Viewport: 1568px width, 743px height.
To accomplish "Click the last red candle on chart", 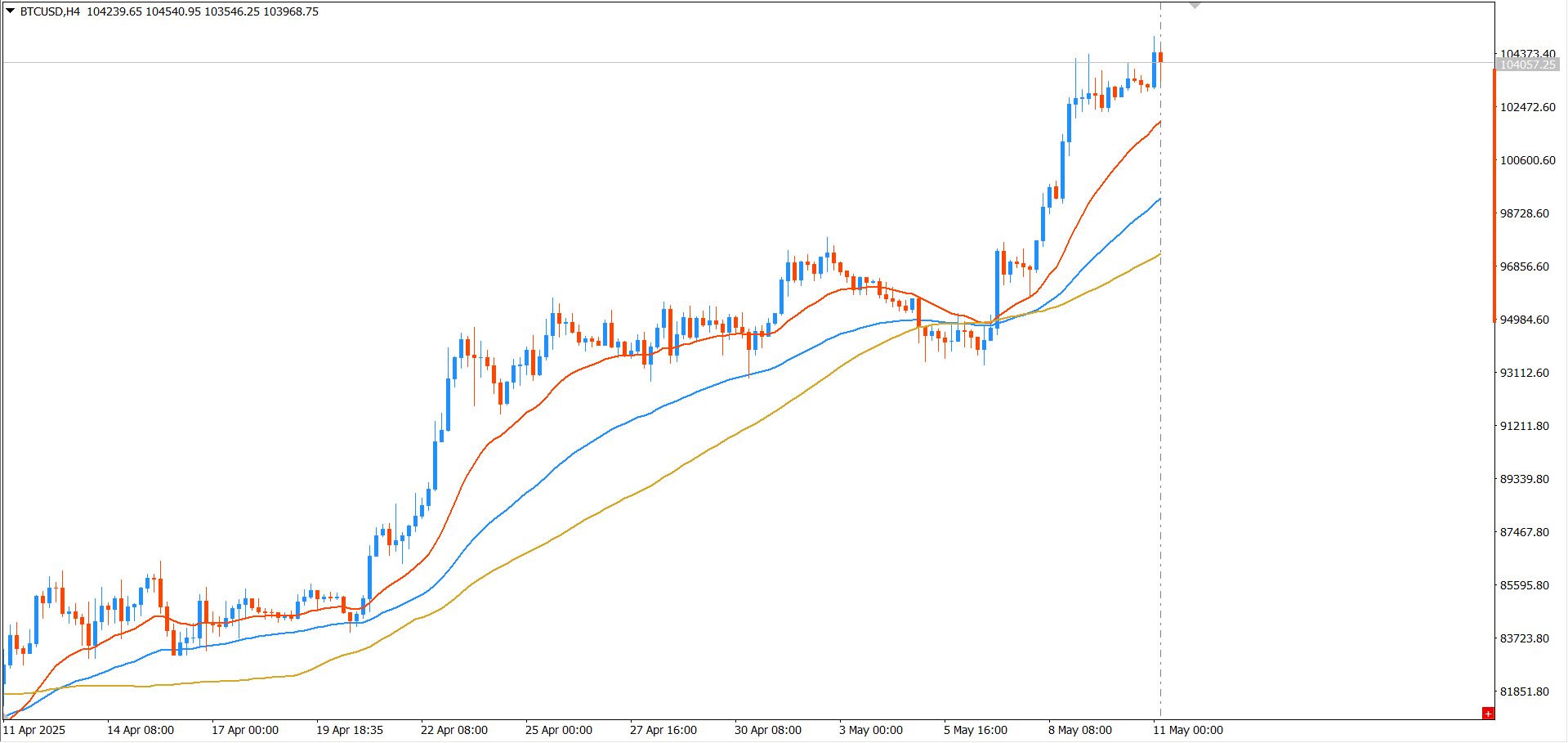I will (1160, 57).
